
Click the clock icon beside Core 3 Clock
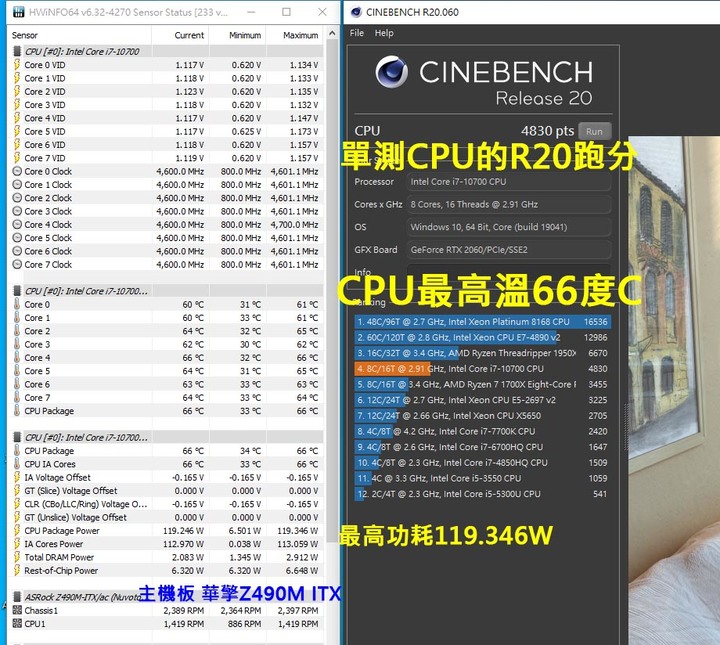(17, 211)
